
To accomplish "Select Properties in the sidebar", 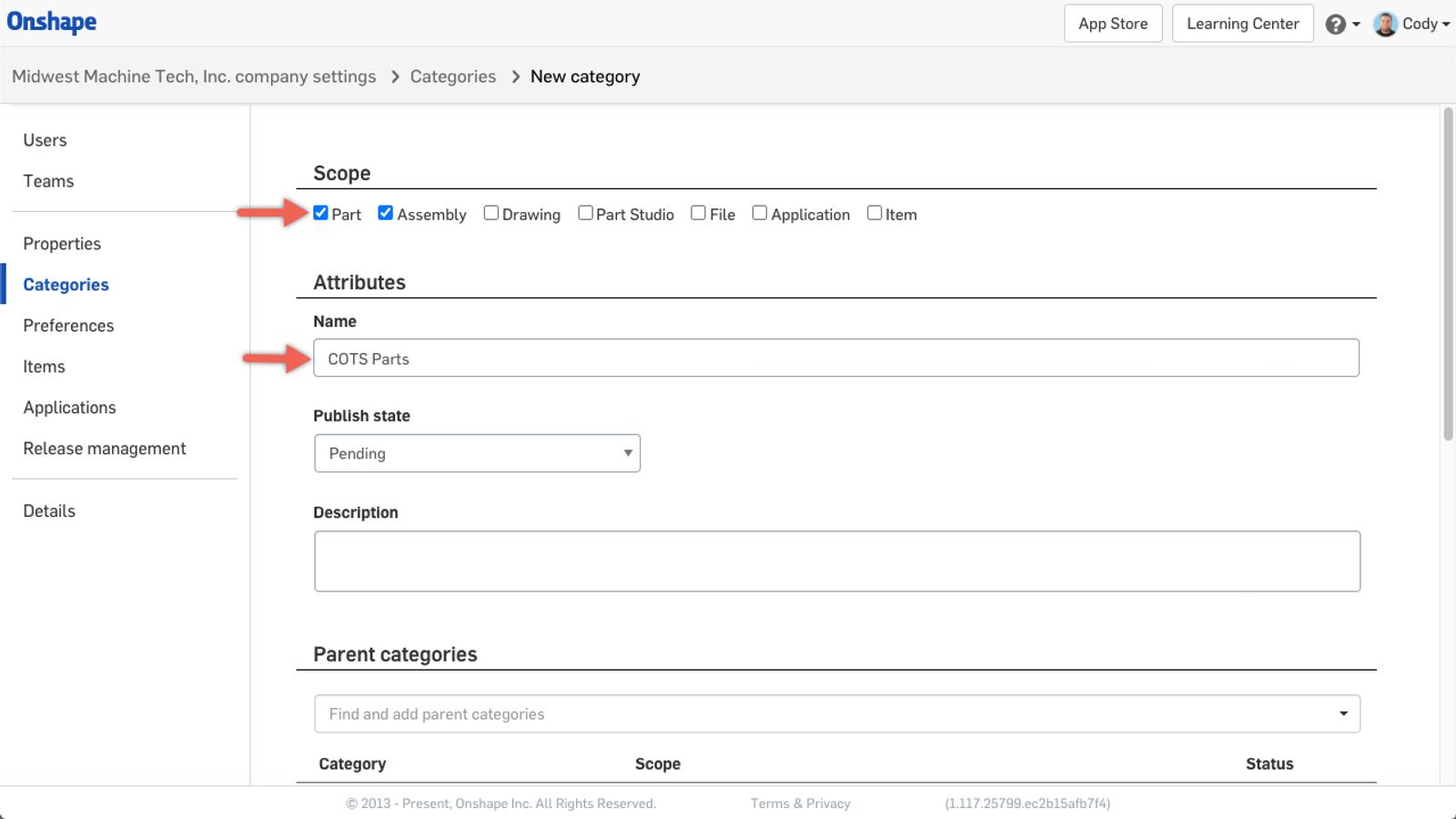I will click(x=62, y=244).
